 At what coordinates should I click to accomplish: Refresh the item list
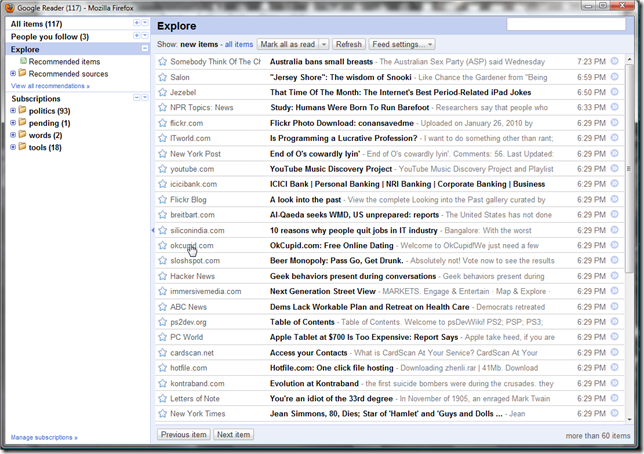(x=349, y=44)
